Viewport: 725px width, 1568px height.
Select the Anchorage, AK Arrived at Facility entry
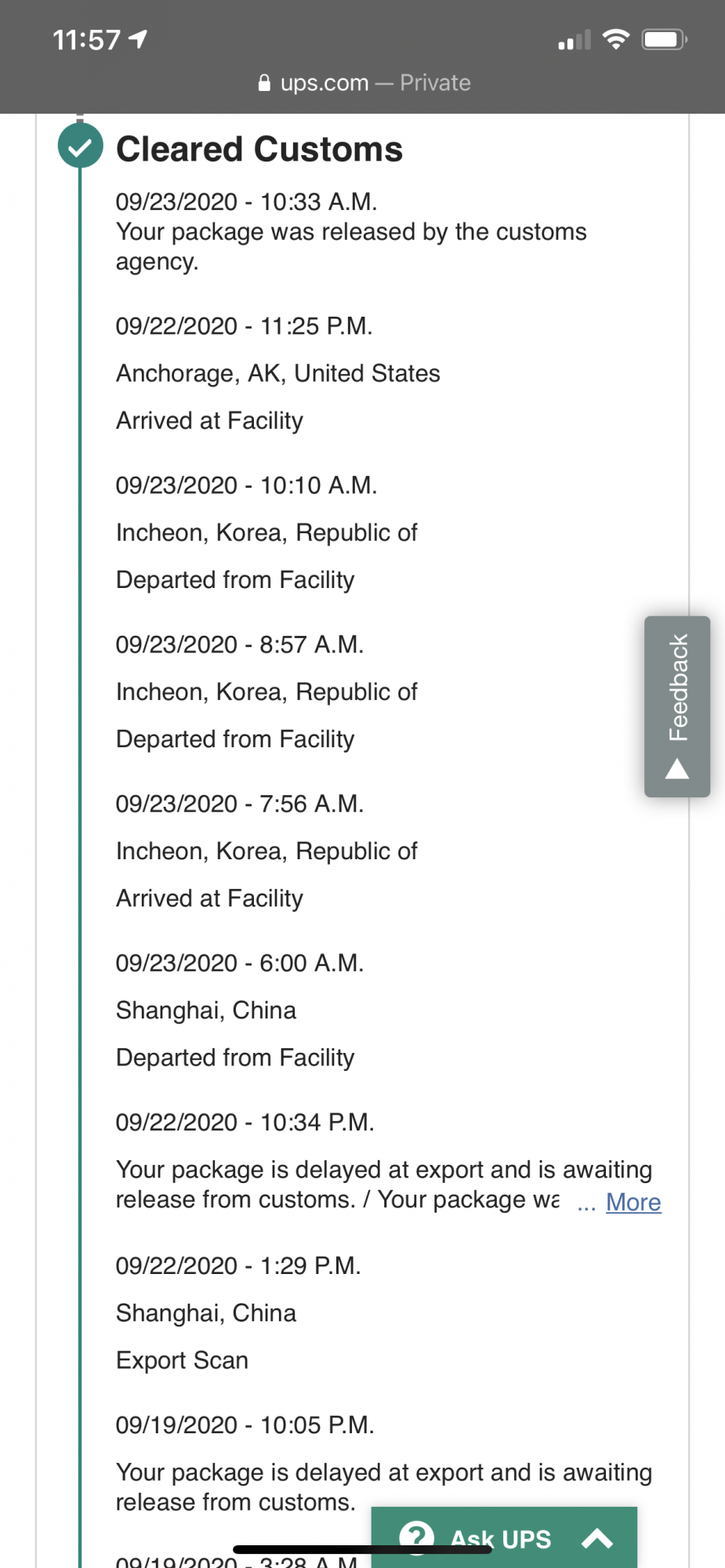[x=278, y=373]
